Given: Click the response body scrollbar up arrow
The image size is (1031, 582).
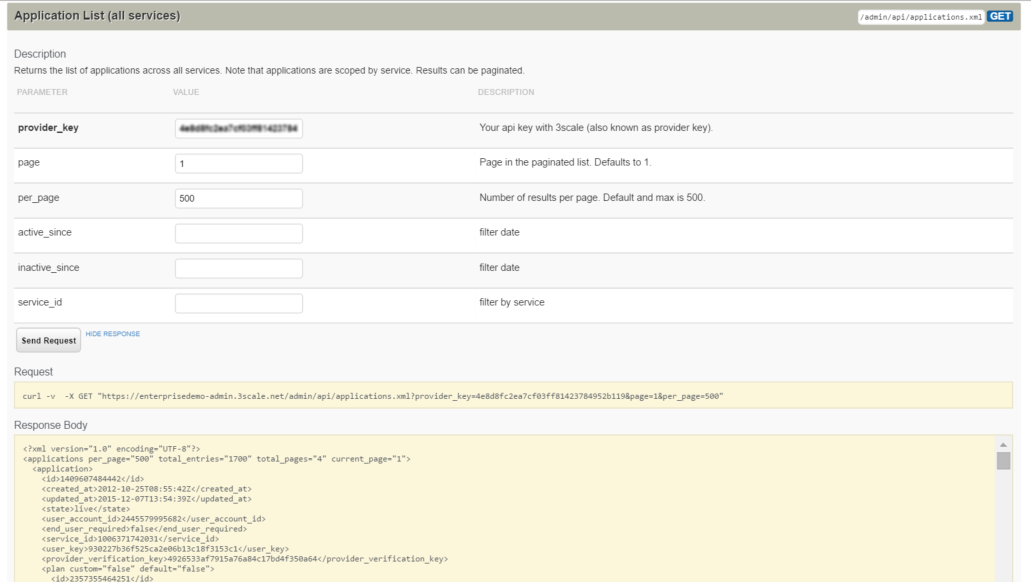Looking at the screenshot, I should point(1003,443).
